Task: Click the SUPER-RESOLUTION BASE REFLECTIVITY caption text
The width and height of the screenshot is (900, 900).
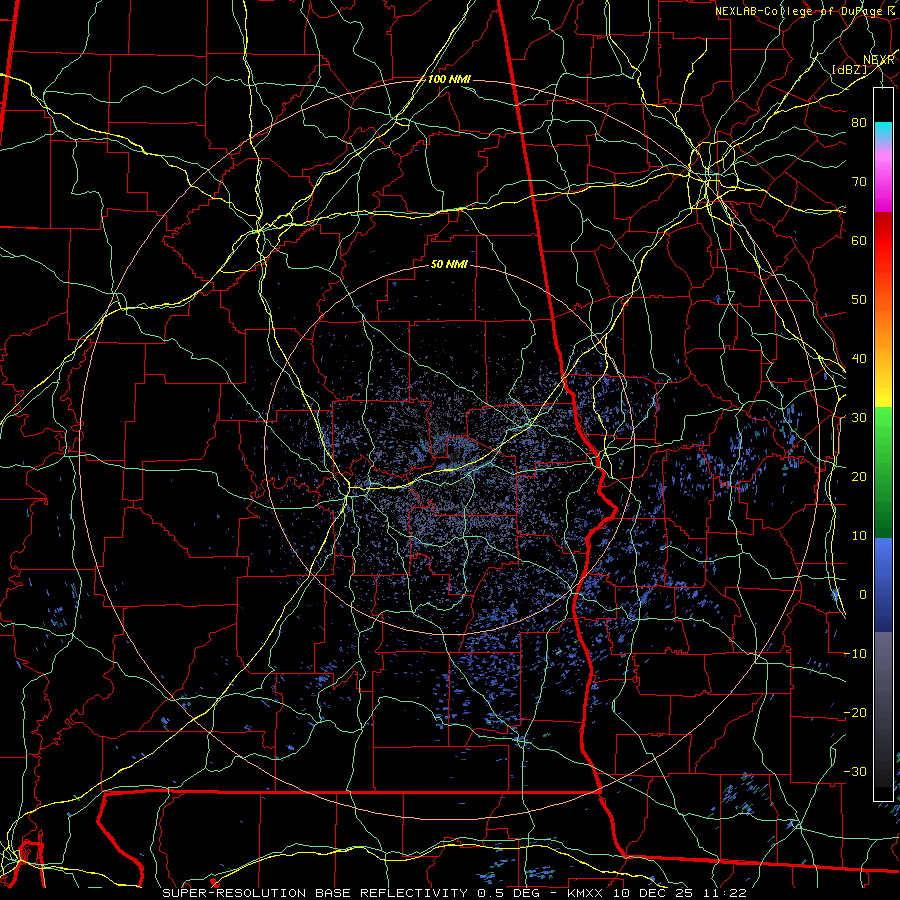Action: click(315, 893)
